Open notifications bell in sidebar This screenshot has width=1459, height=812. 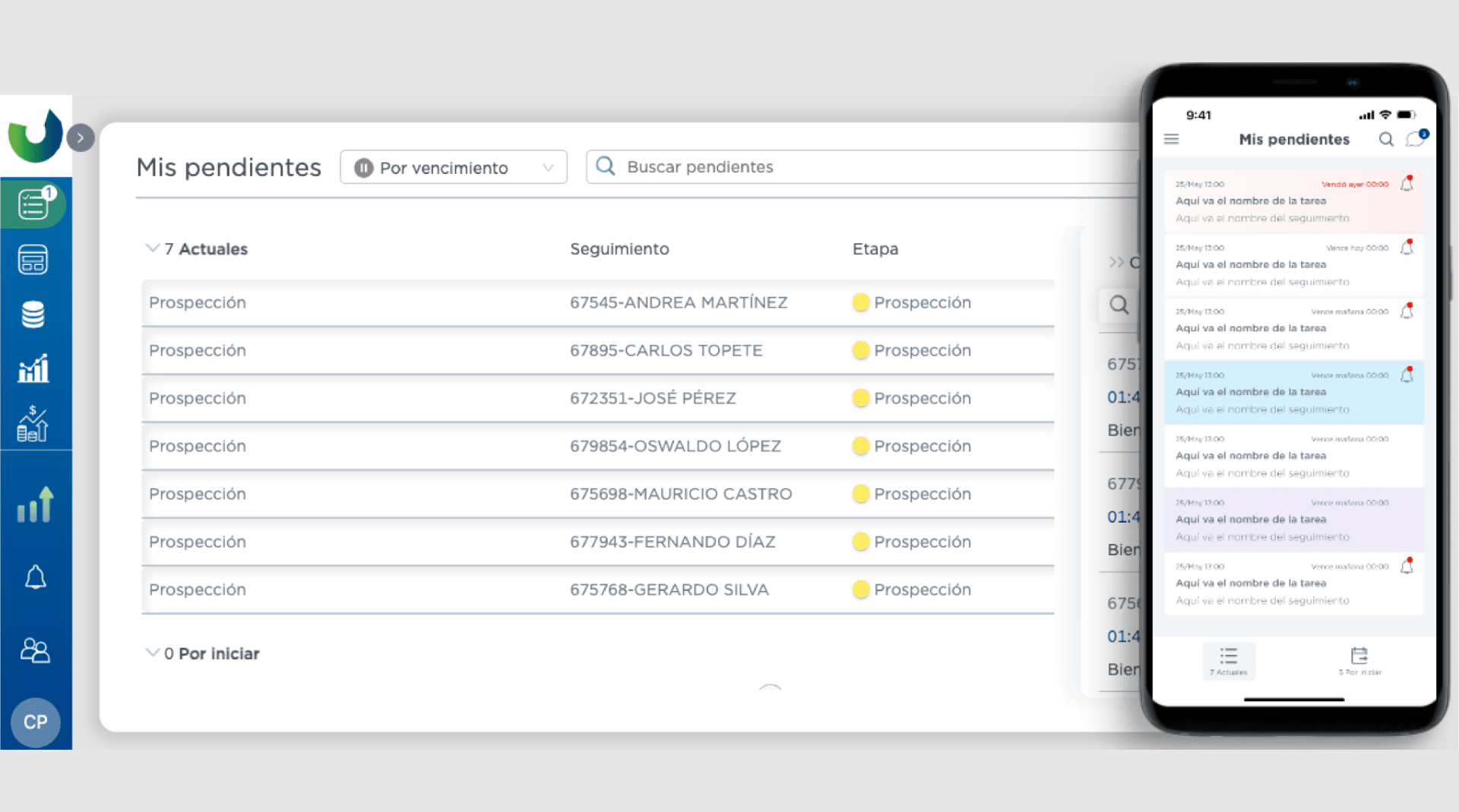click(35, 578)
